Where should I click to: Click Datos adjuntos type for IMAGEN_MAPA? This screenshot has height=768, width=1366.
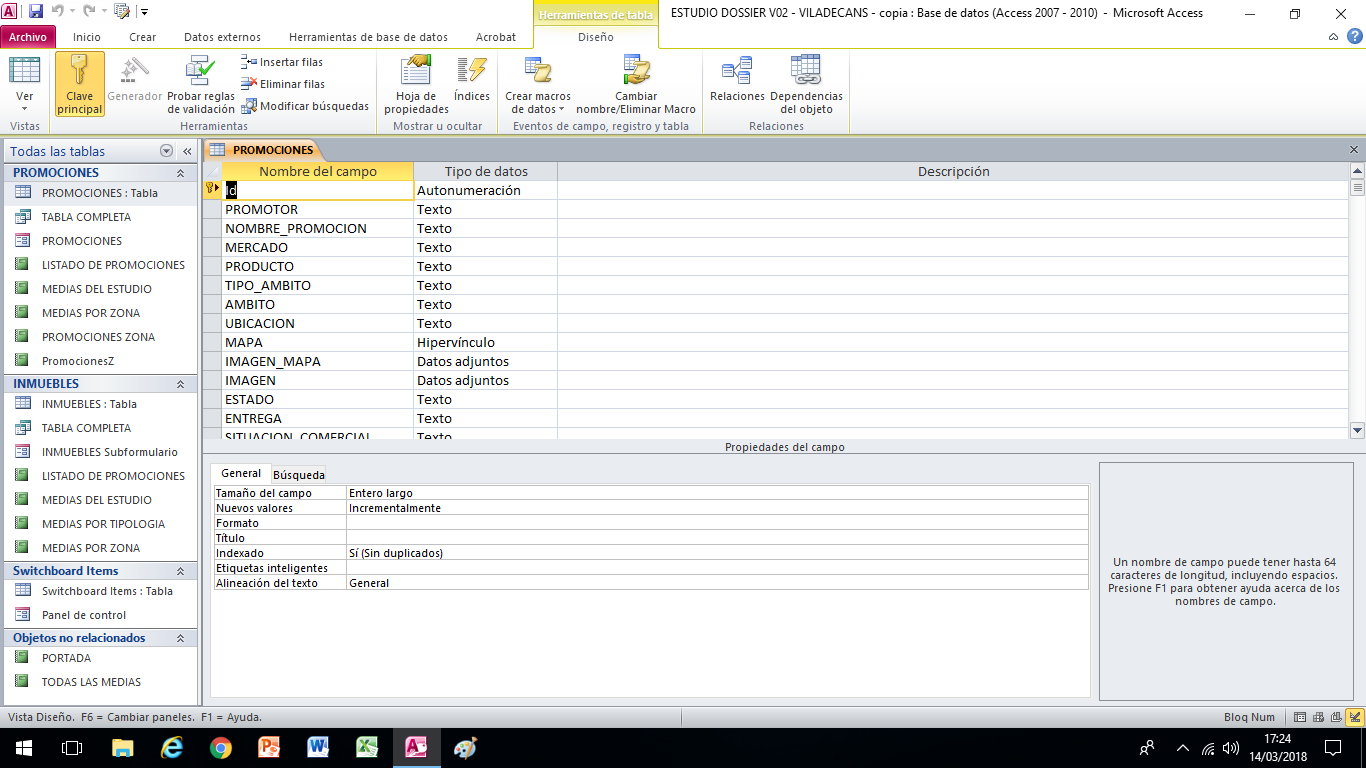click(485, 362)
